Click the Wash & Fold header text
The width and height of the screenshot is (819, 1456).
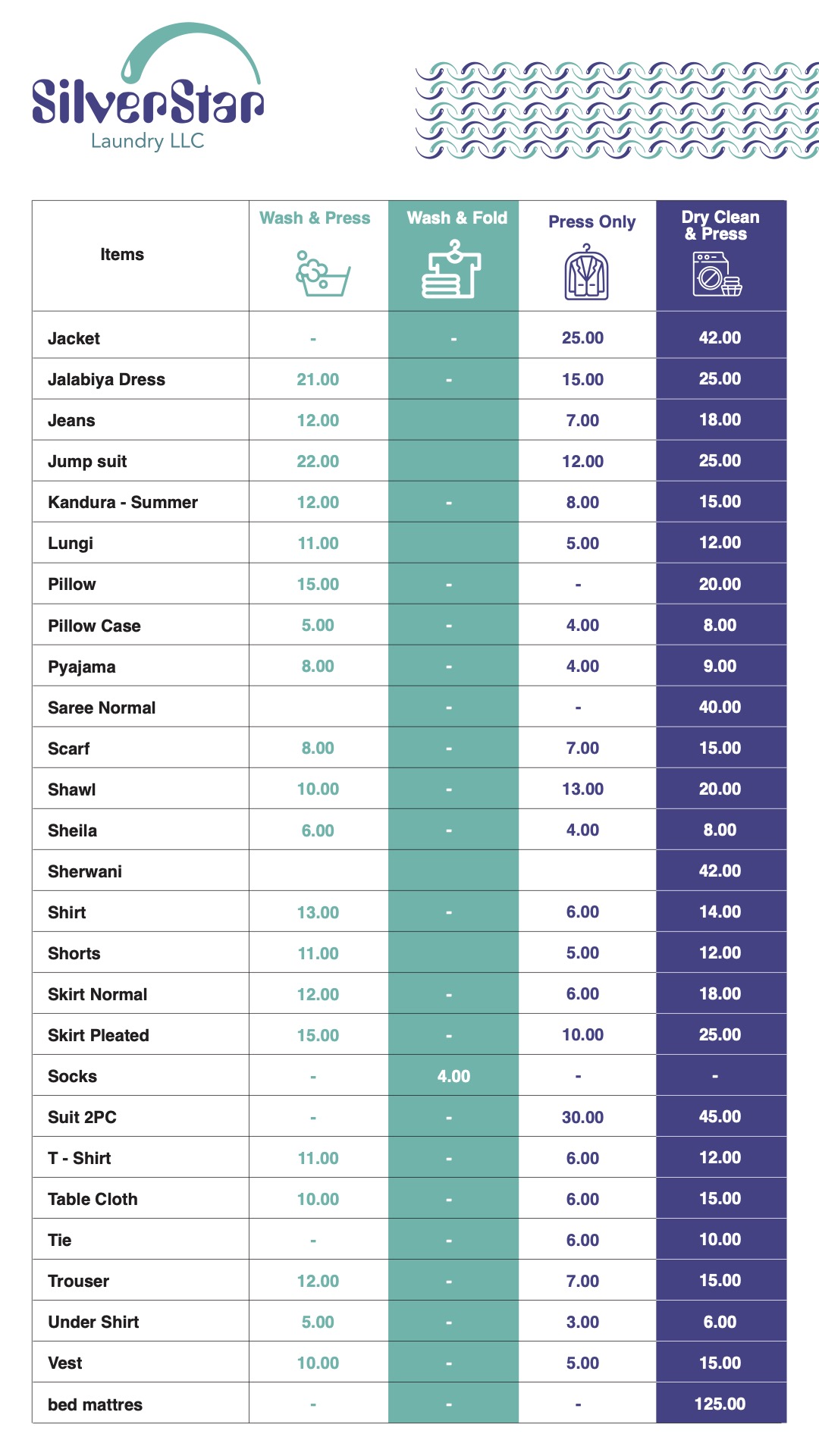[457, 218]
